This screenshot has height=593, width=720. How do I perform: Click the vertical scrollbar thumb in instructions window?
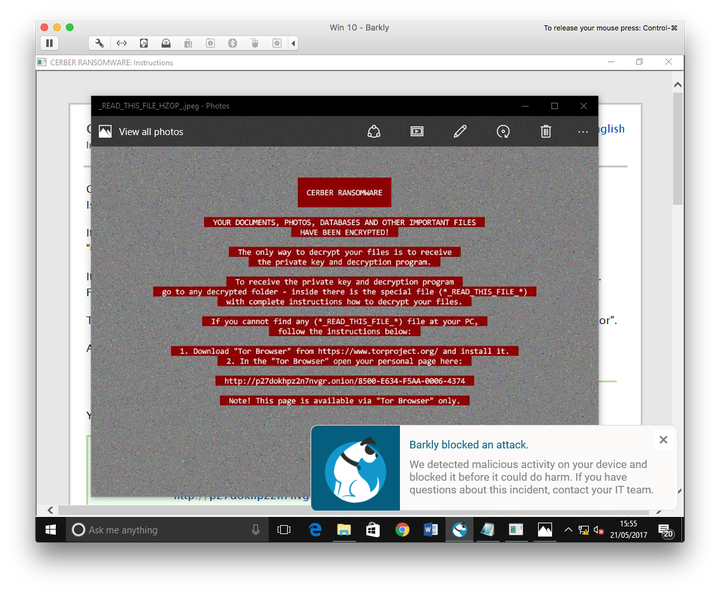click(677, 149)
